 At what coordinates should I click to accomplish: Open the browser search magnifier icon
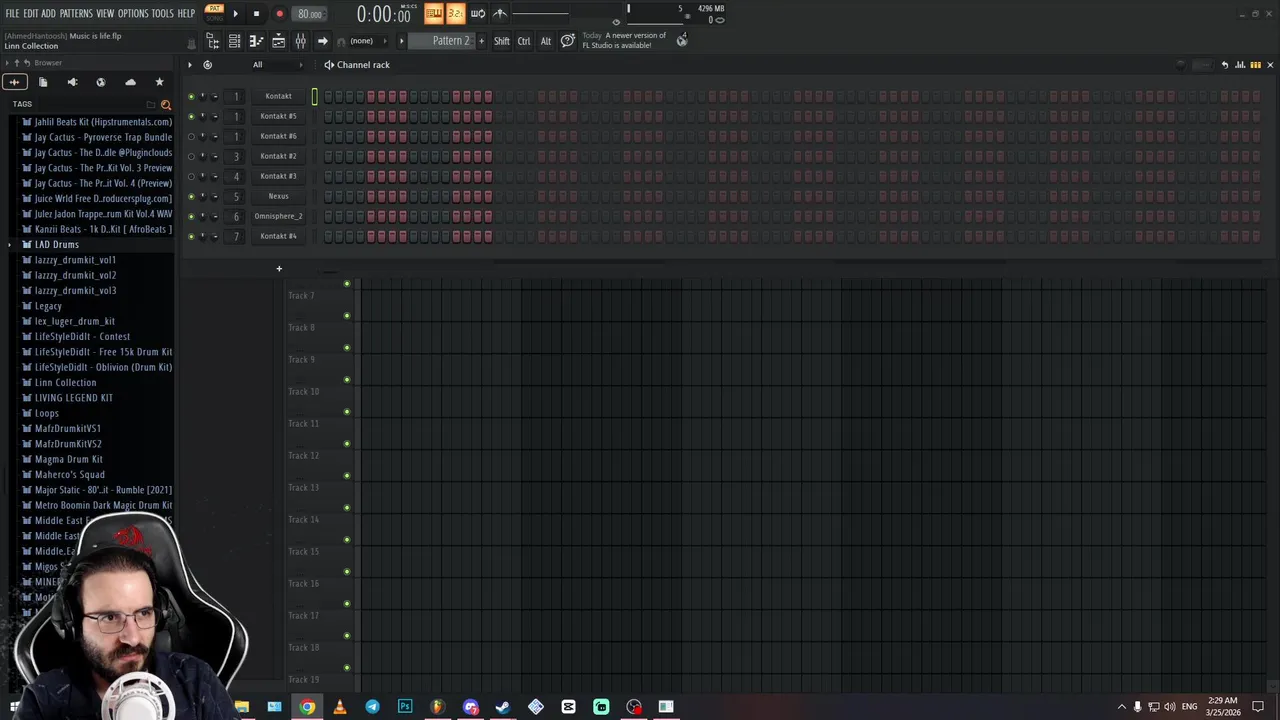point(166,105)
